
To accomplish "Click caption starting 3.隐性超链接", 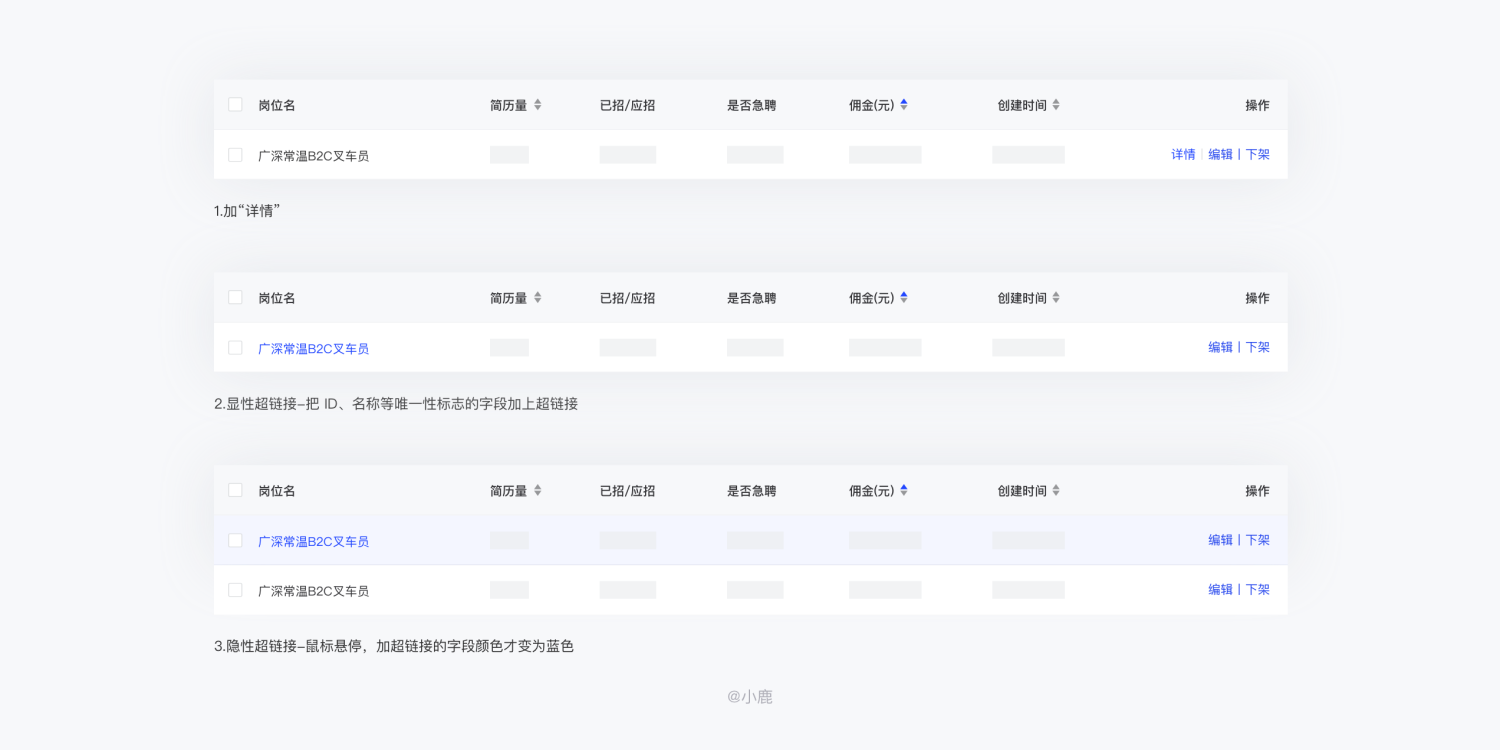I will click(394, 646).
